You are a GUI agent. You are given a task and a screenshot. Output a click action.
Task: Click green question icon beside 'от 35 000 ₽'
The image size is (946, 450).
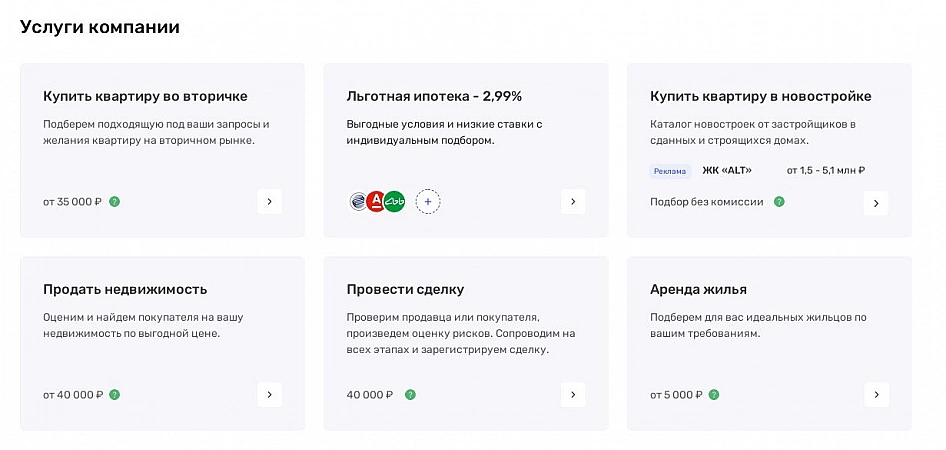(115, 202)
